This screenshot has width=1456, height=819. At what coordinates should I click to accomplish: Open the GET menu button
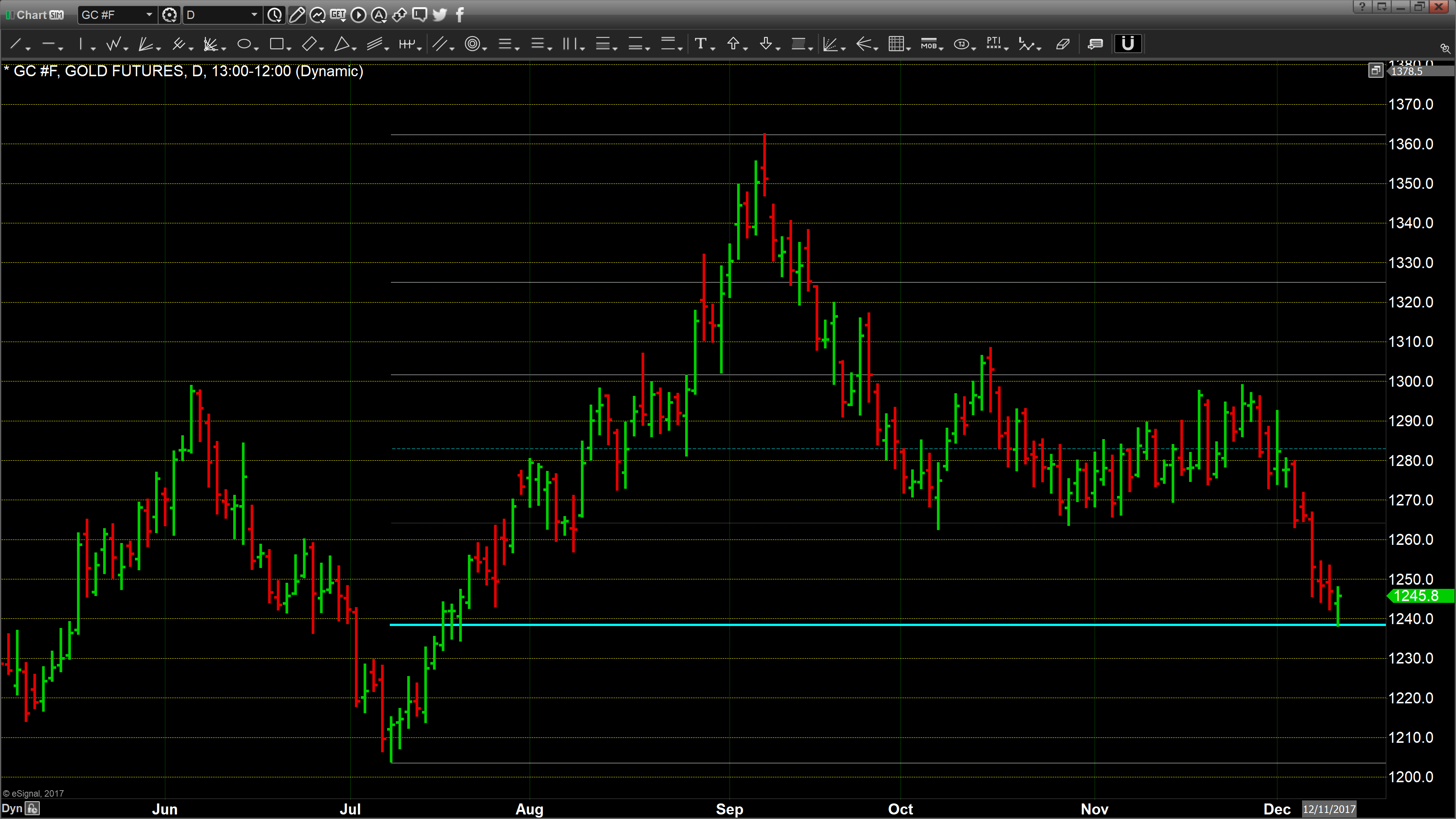pos(338,15)
